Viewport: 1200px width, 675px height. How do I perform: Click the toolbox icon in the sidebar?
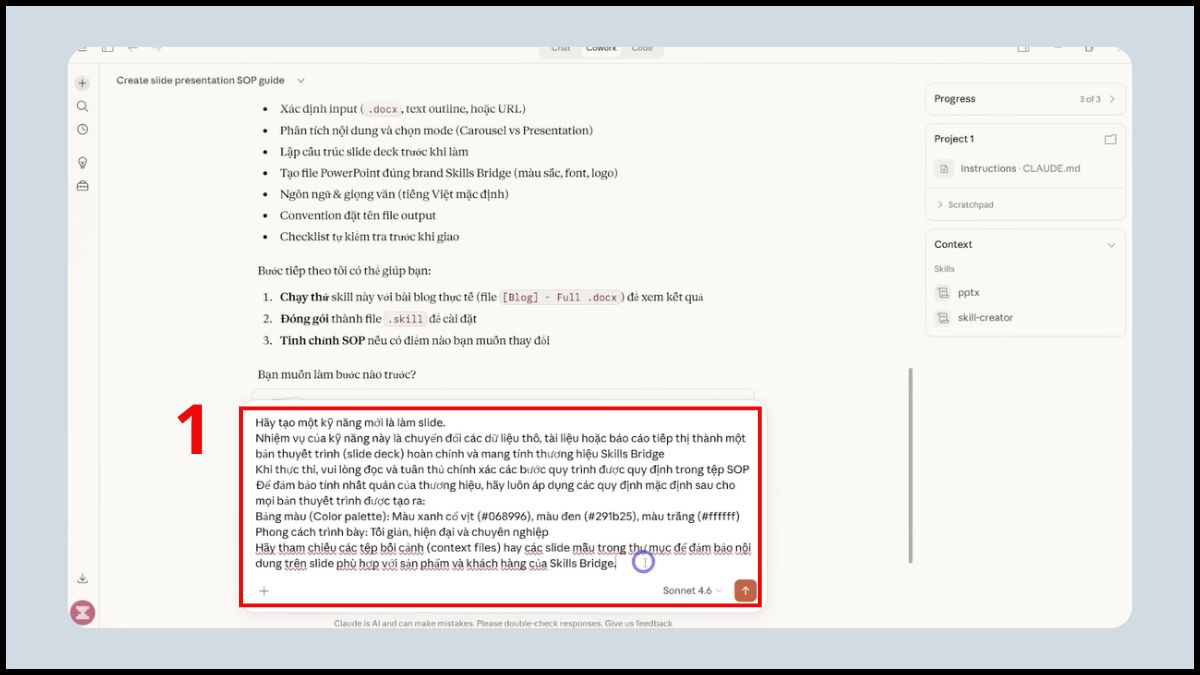pos(82,185)
